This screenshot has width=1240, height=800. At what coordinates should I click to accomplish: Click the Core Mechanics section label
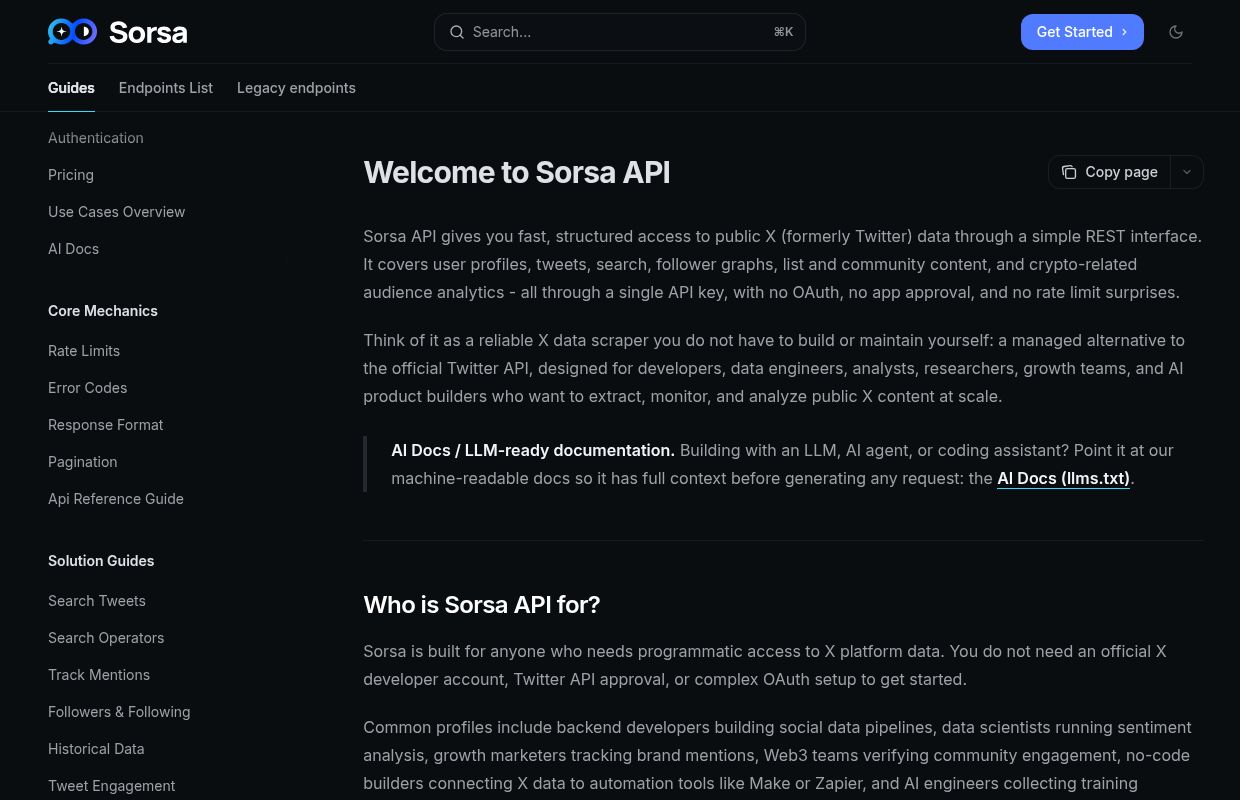[x=103, y=311]
